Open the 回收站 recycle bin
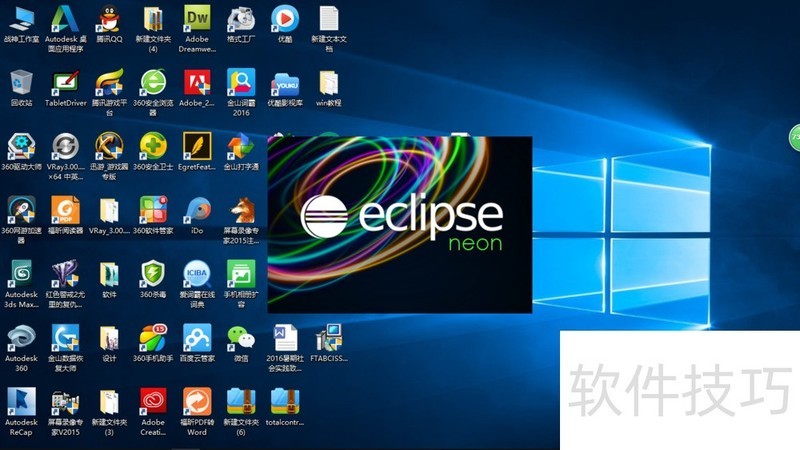The height and width of the screenshot is (450, 800). [21, 83]
